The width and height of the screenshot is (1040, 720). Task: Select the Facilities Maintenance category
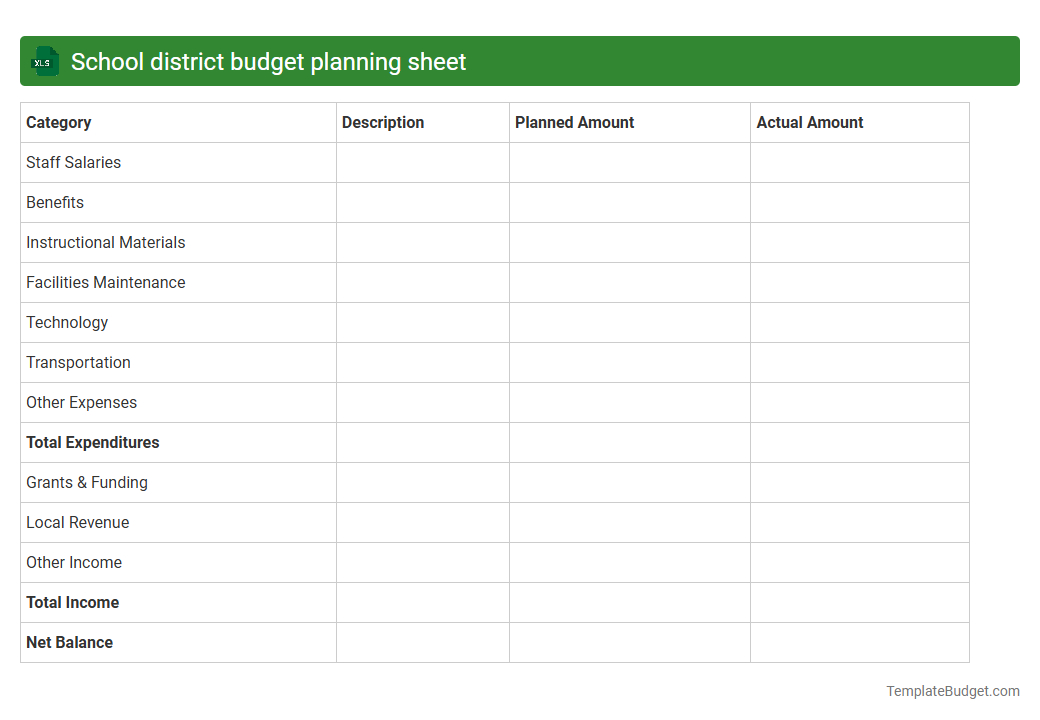pos(105,282)
